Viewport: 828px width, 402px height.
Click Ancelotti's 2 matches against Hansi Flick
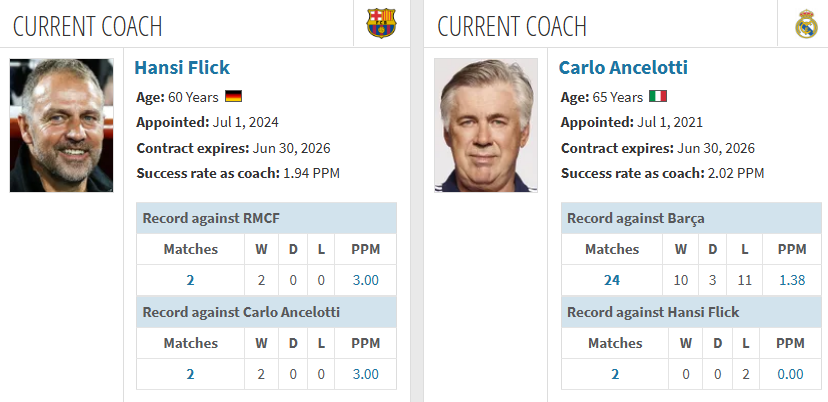click(615, 374)
